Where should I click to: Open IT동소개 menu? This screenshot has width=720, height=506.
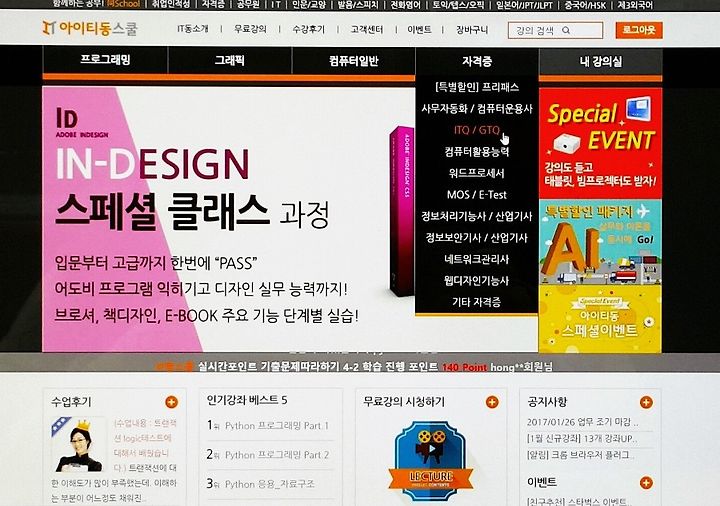click(193, 29)
